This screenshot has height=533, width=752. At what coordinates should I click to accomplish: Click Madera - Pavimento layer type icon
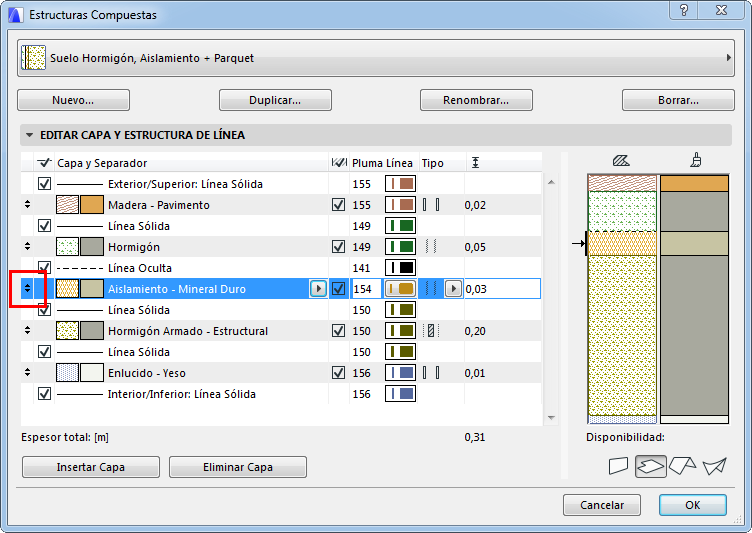(x=431, y=205)
